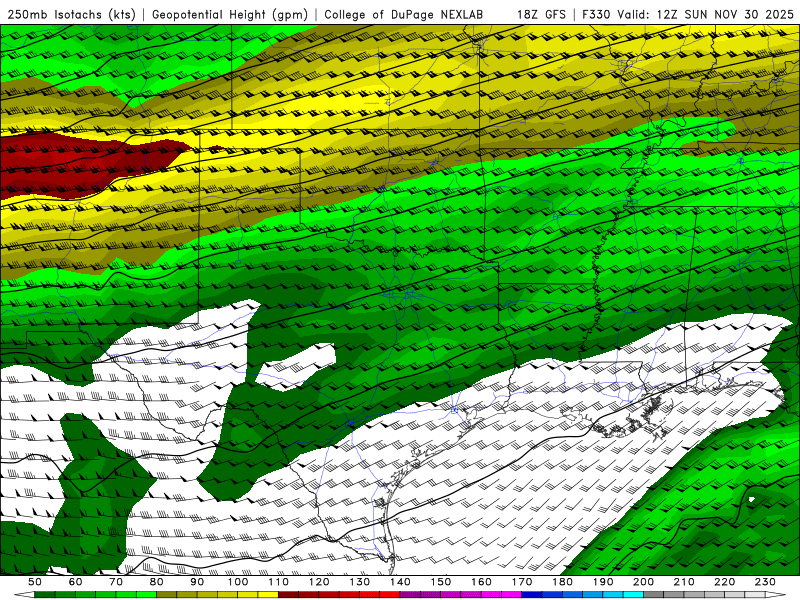
Task: Select the dark red swatch right of 110
Action: [x=288, y=595]
